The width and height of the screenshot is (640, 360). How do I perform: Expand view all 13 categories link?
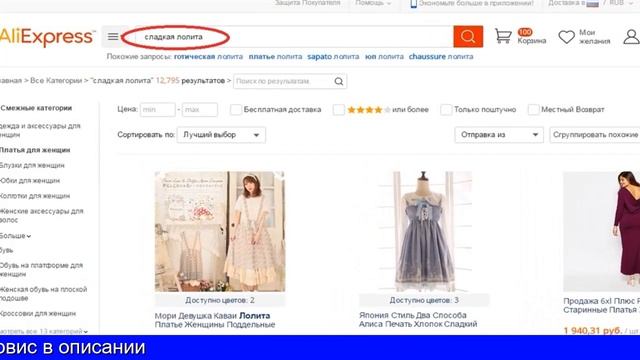[44, 331]
